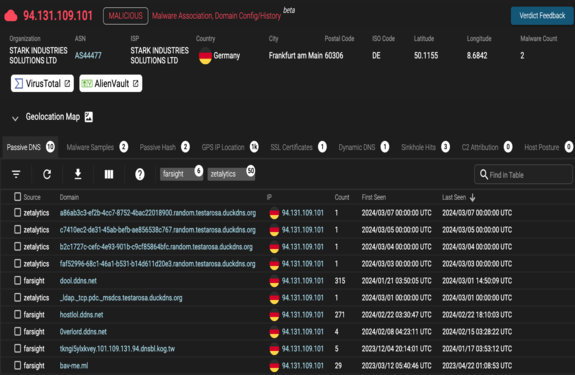Click the search magnifier in Find in Table

[484, 174]
